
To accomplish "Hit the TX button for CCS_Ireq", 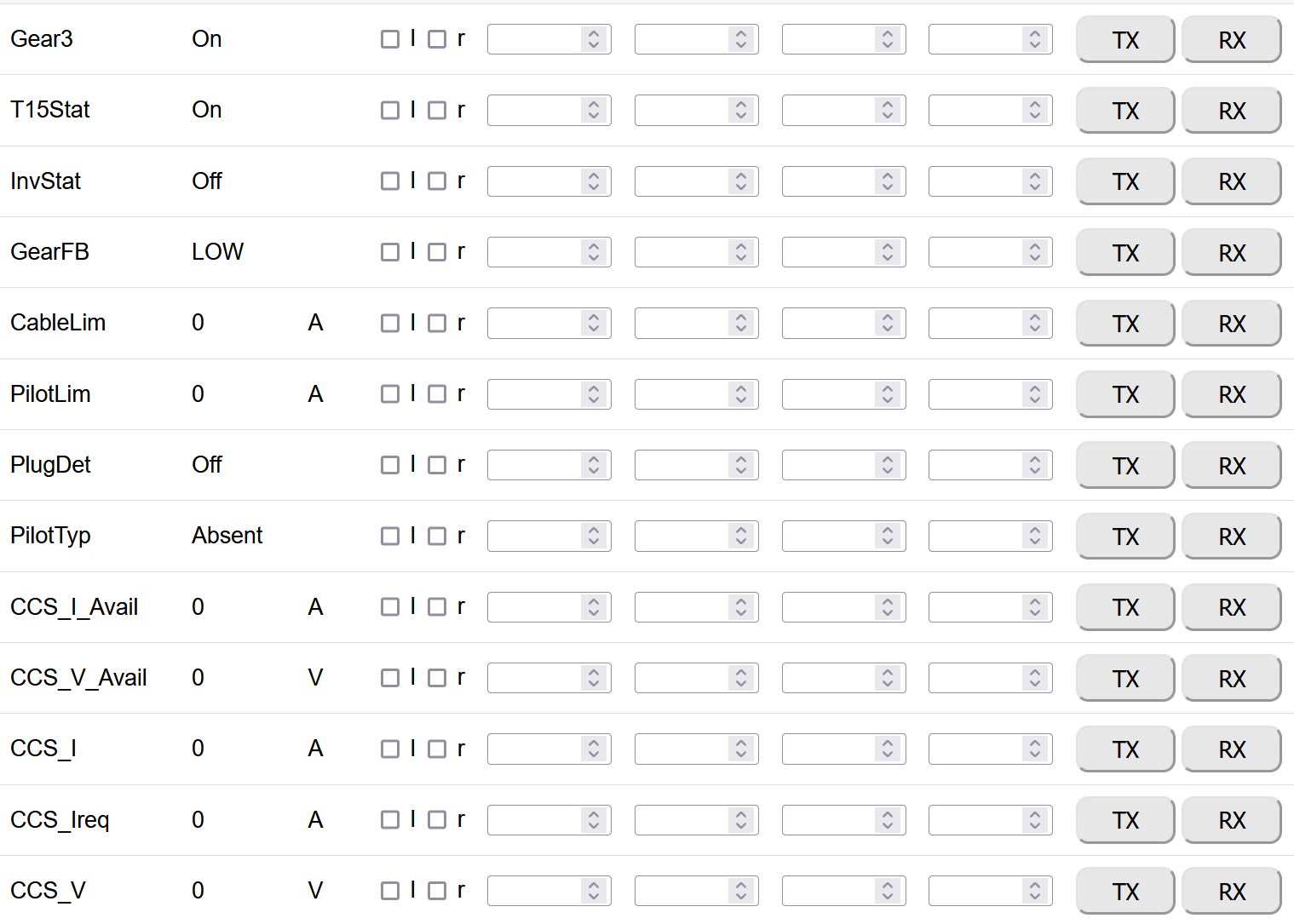I will 1124,820.
